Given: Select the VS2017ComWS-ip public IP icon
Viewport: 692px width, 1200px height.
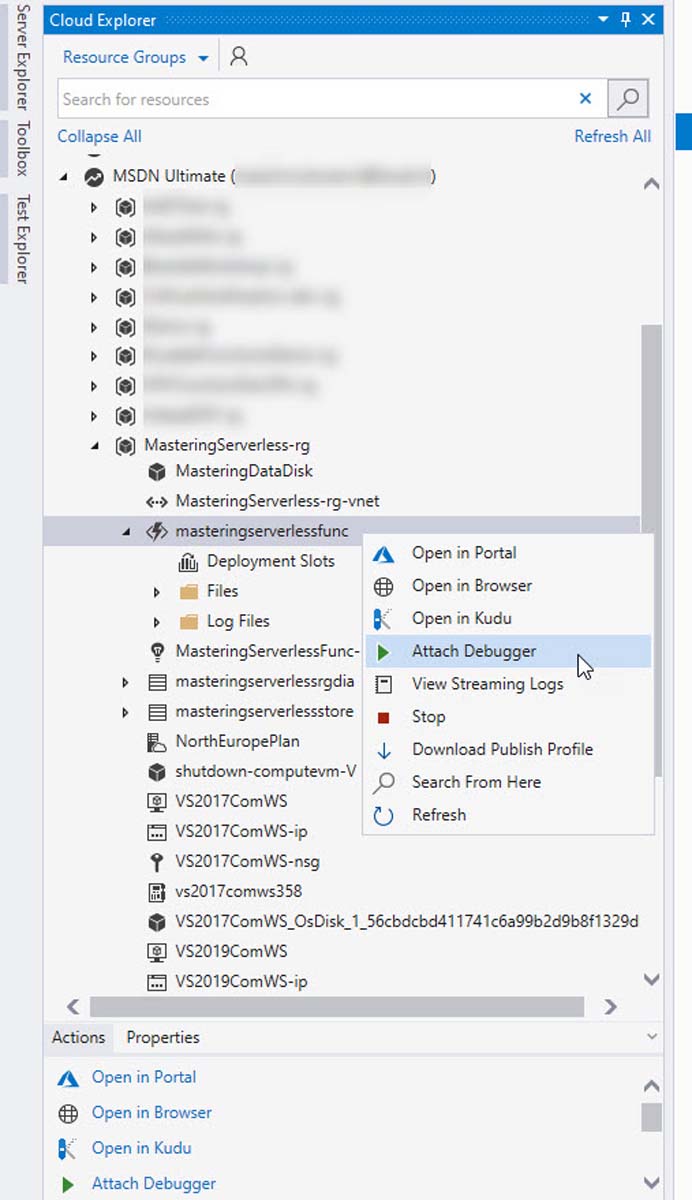Looking at the screenshot, I should pyautogui.click(x=156, y=831).
